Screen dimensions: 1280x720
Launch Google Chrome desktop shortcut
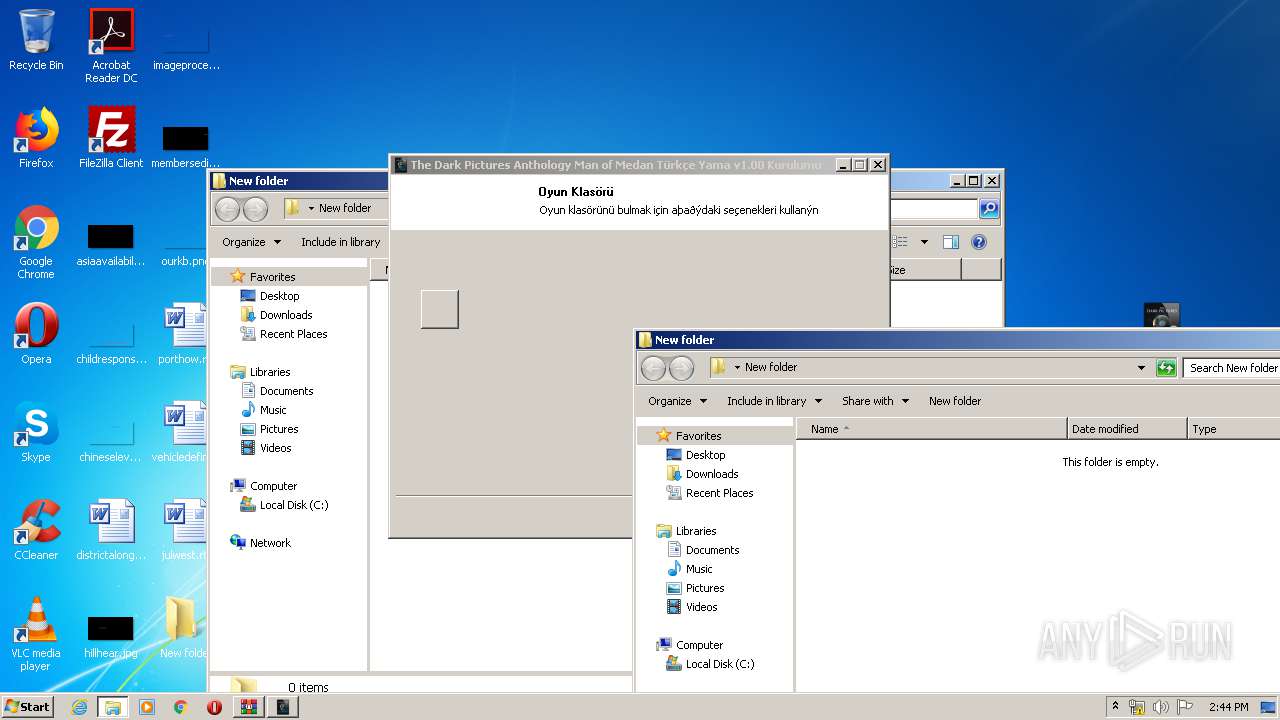tap(36, 243)
